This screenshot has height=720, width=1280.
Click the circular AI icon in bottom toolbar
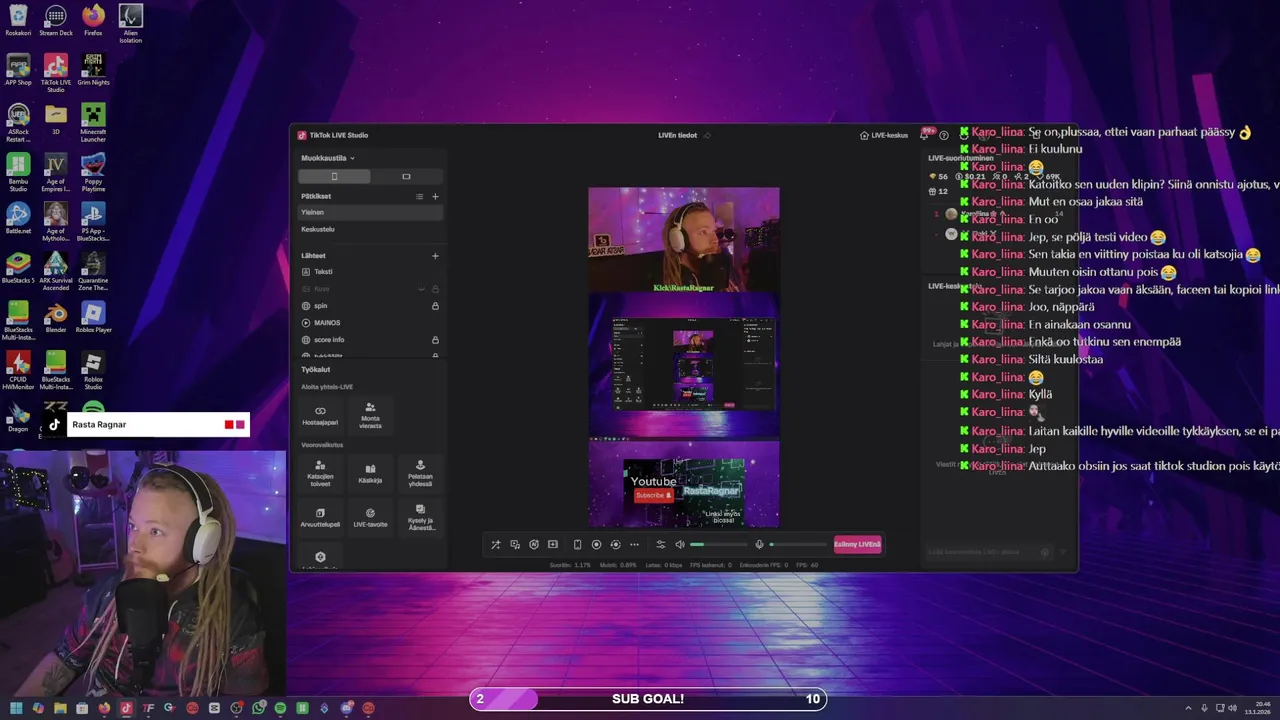[533, 545]
